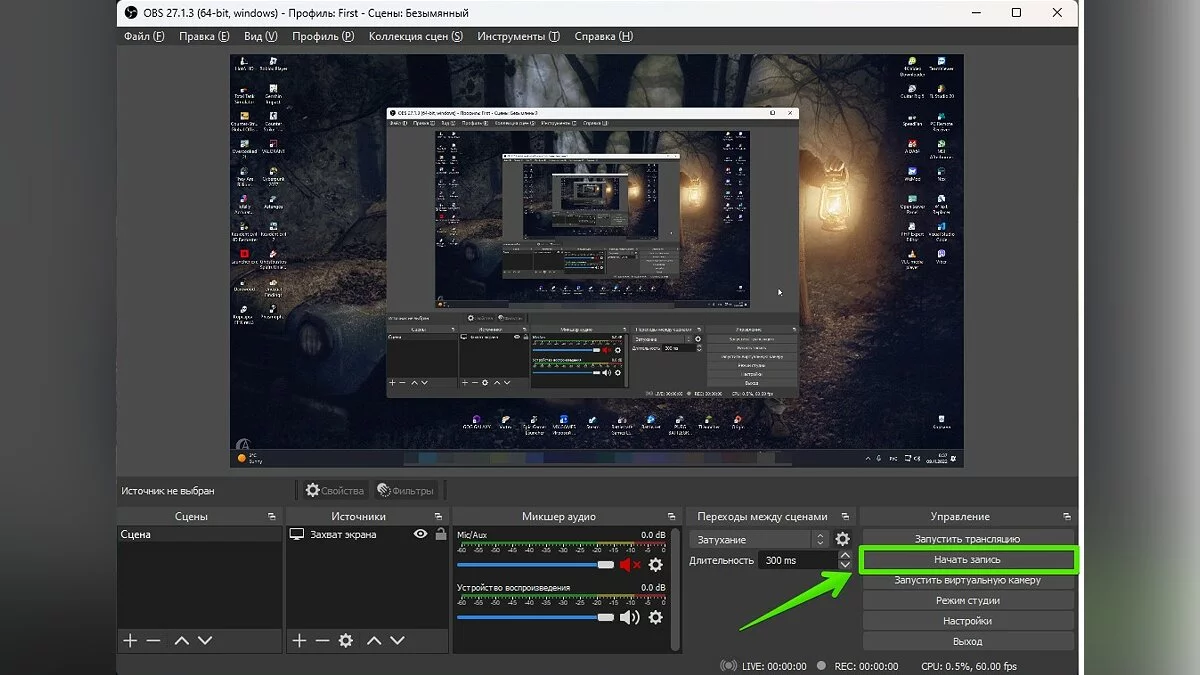This screenshot has height=675, width=1200.
Task: Open the gear icon for source properties
Action: (346, 640)
